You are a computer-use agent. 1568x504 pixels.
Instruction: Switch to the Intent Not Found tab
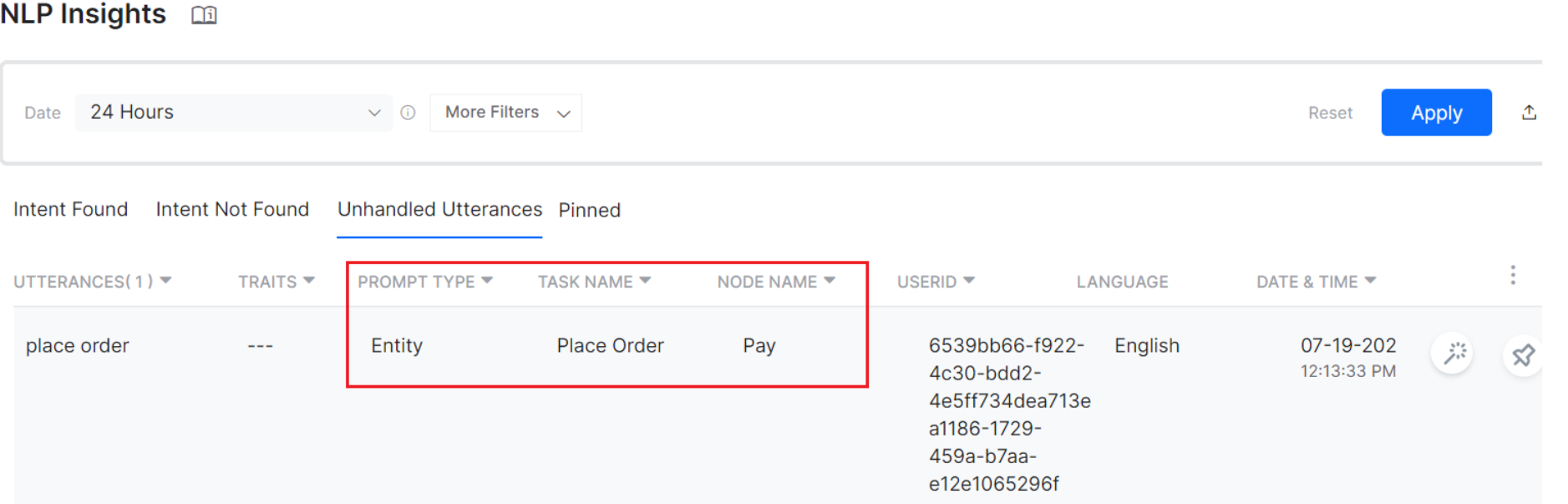click(232, 210)
